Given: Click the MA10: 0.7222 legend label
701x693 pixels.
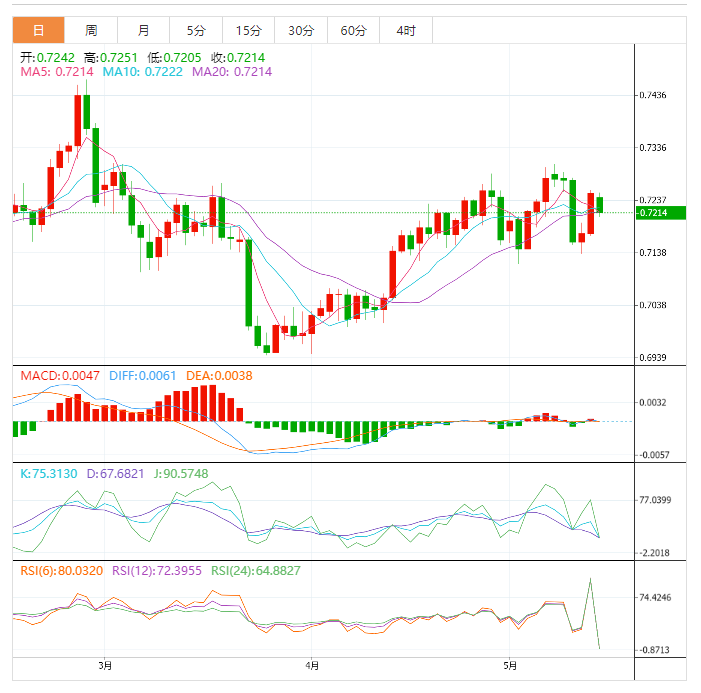Looking at the screenshot, I should (143, 72).
